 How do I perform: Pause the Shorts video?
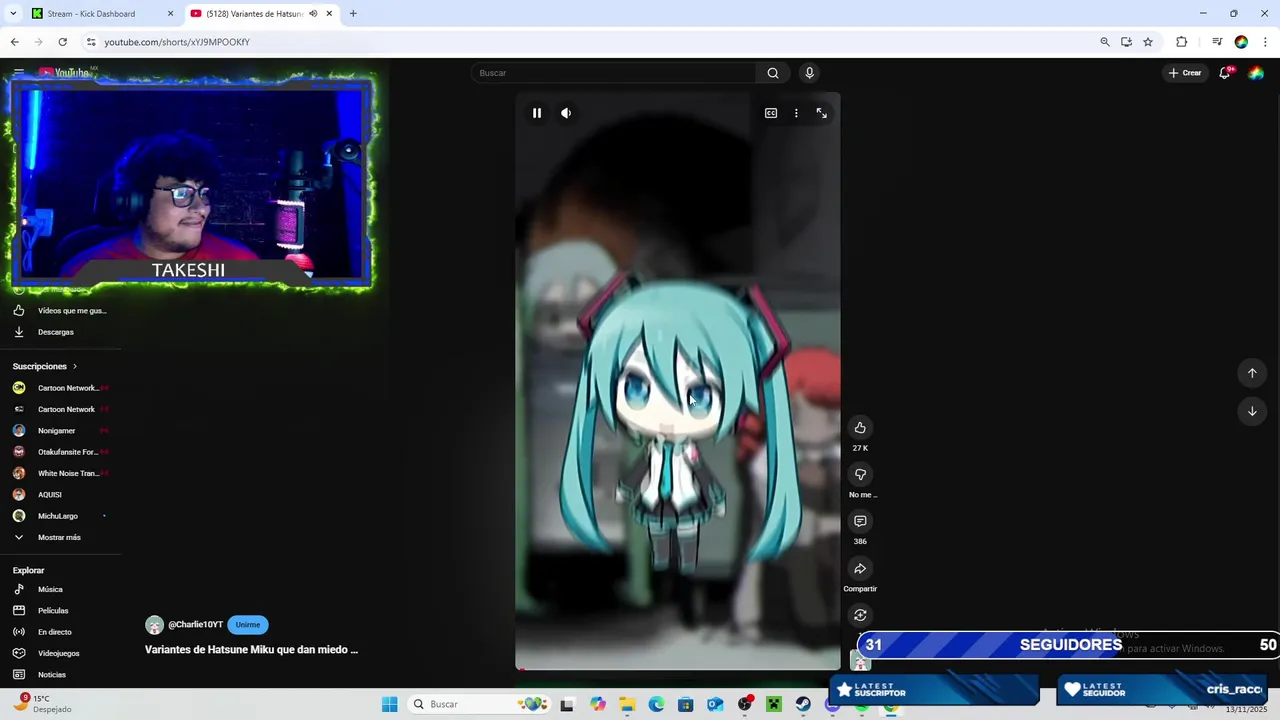pos(537,113)
